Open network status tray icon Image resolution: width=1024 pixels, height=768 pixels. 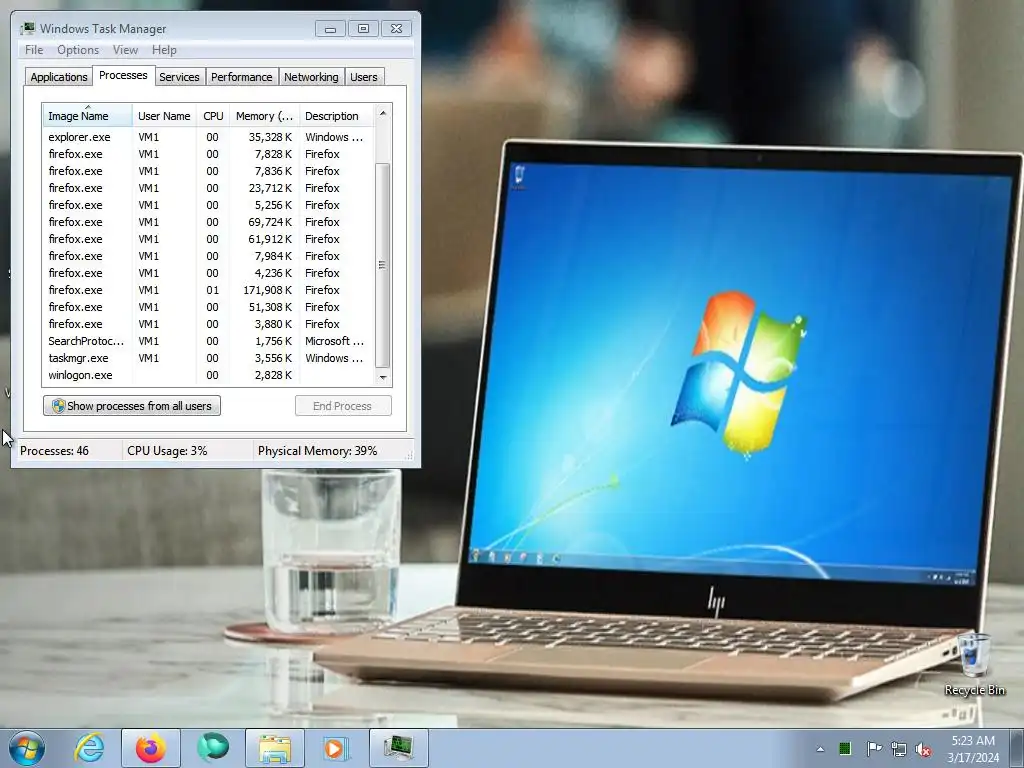(x=899, y=749)
